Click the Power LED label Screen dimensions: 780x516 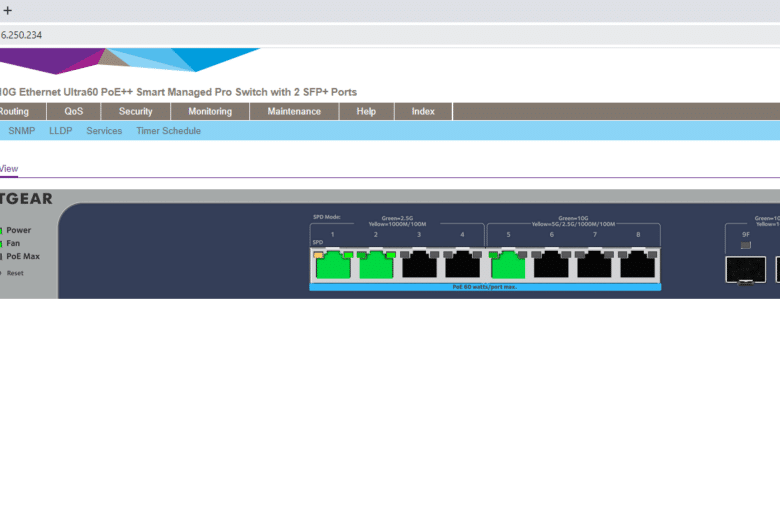pyautogui.click(x=18, y=230)
